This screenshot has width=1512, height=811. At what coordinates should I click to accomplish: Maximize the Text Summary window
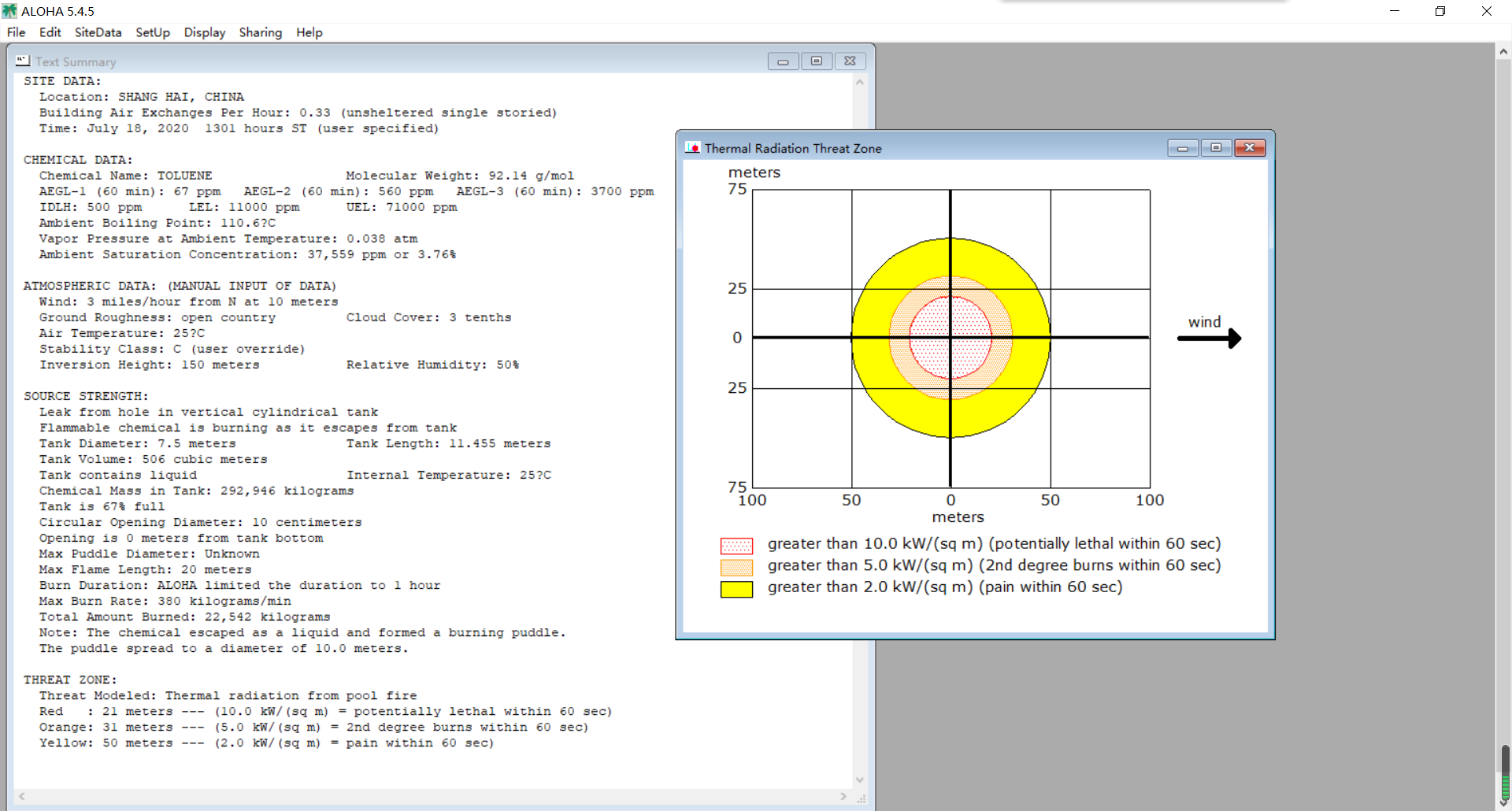point(817,61)
